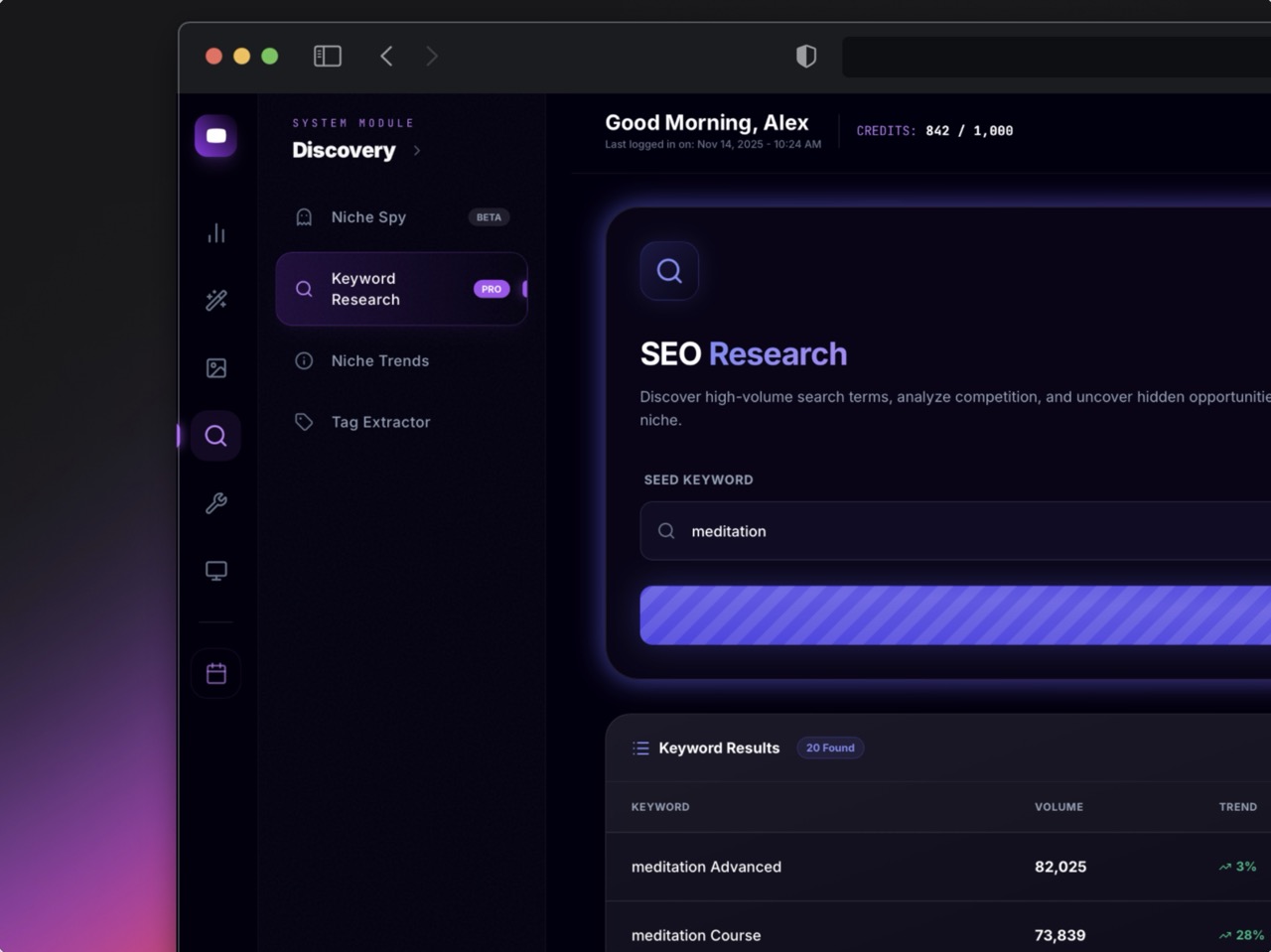Click the magnifier icon inside seed keyword field
The width and height of the screenshot is (1271, 952).
click(666, 531)
